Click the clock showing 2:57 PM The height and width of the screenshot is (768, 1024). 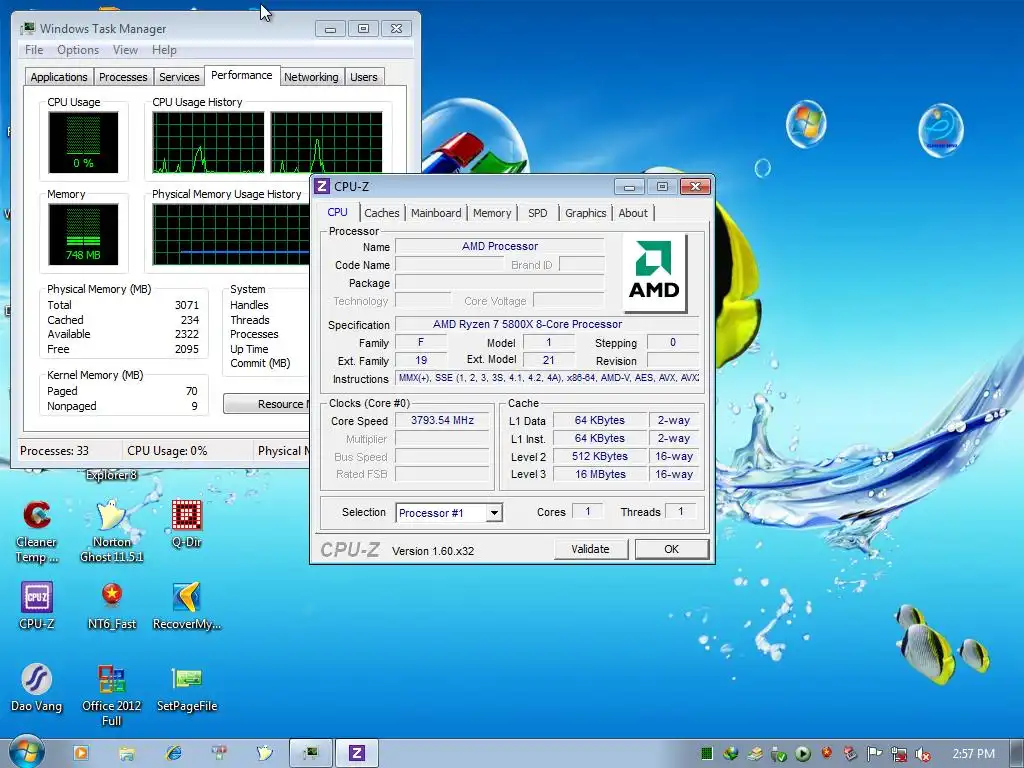(973, 754)
